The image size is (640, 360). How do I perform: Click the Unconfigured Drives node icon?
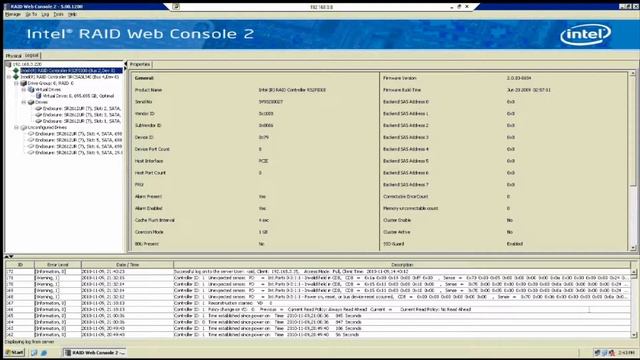(24, 127)
